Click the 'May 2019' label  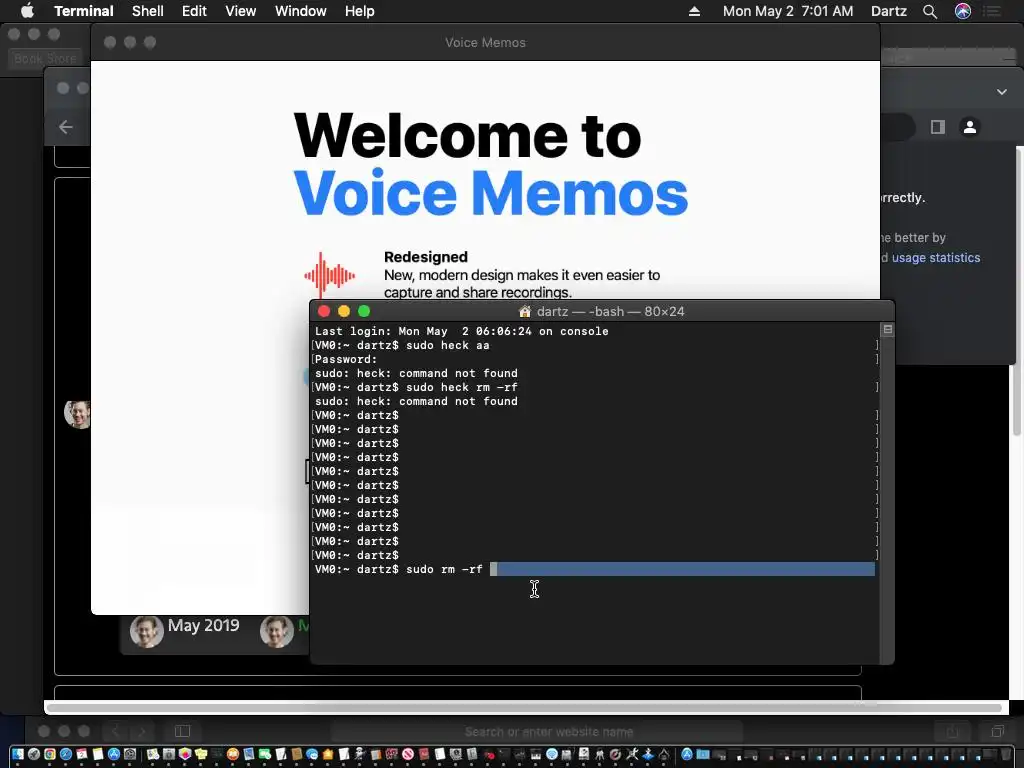click(x=204, y=626)
